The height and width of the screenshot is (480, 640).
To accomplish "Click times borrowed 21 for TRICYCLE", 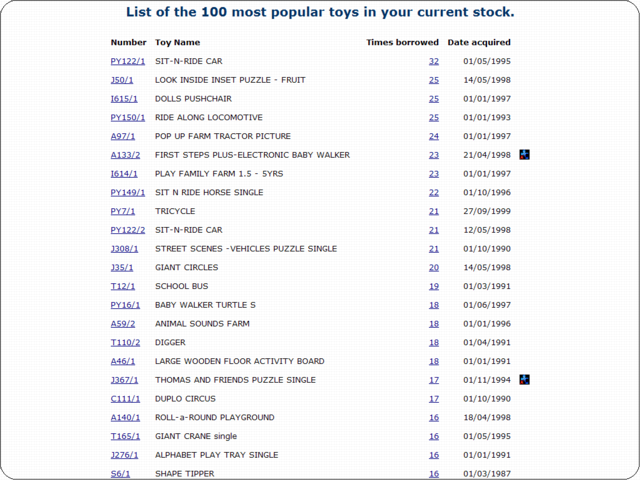I will (434, 211).
